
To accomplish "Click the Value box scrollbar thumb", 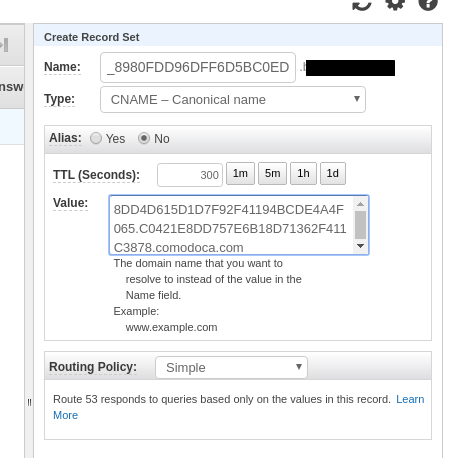I will (x=360, y=225).
